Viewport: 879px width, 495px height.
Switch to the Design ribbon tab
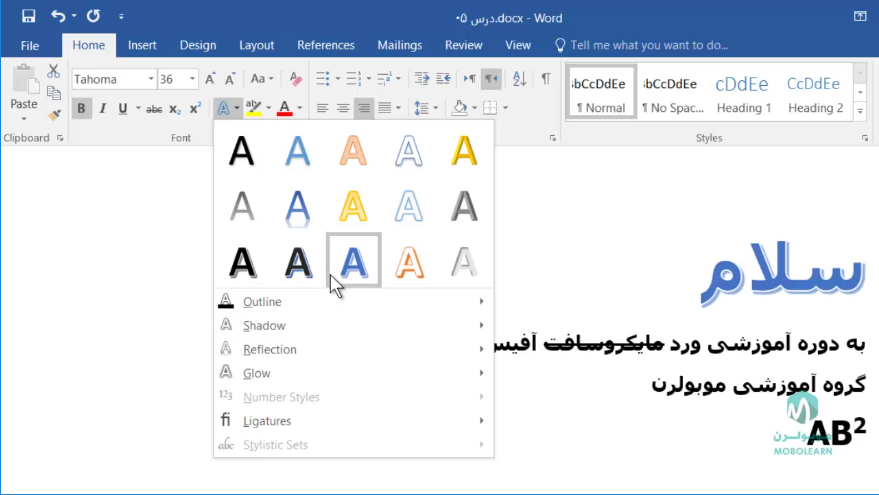tap(198, 45)
